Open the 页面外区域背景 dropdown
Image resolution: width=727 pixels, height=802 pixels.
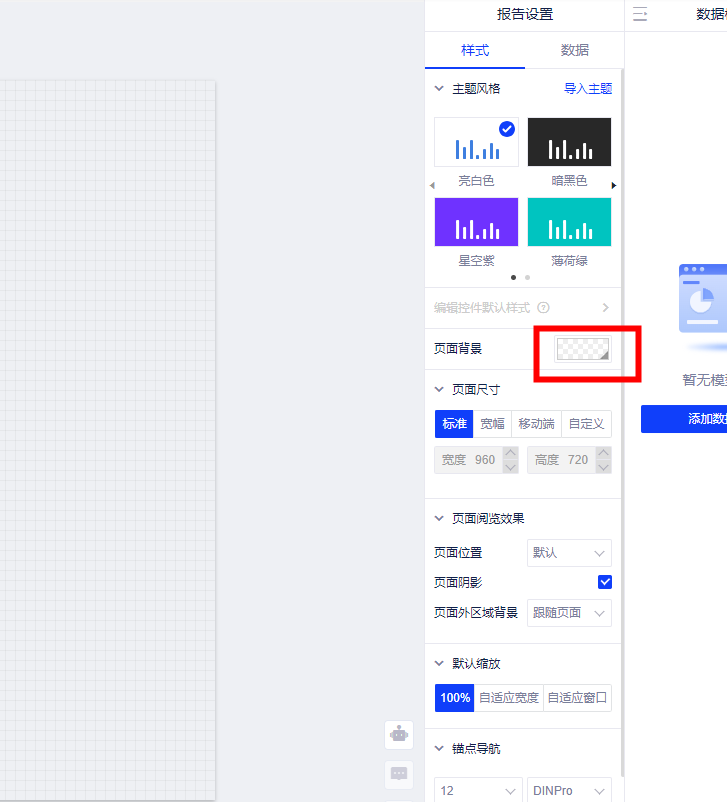coord(569,613)
